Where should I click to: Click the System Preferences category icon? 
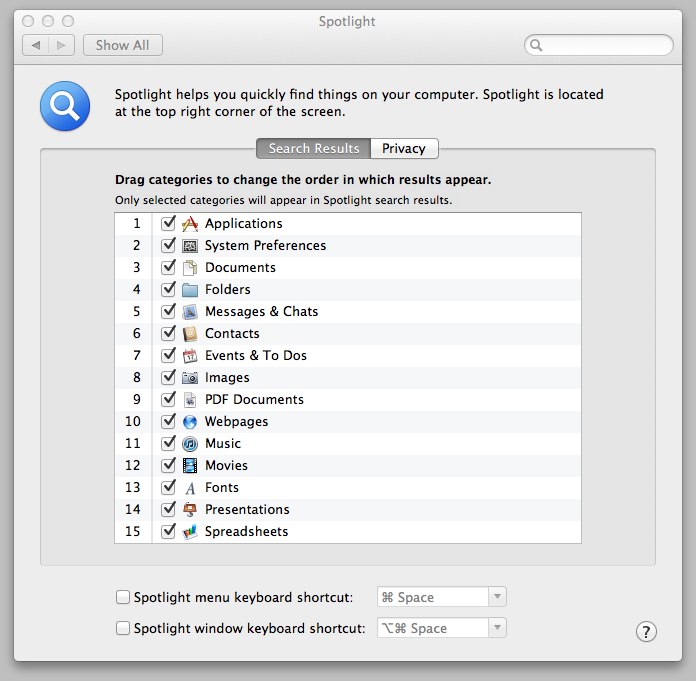[x=190, y=245]
